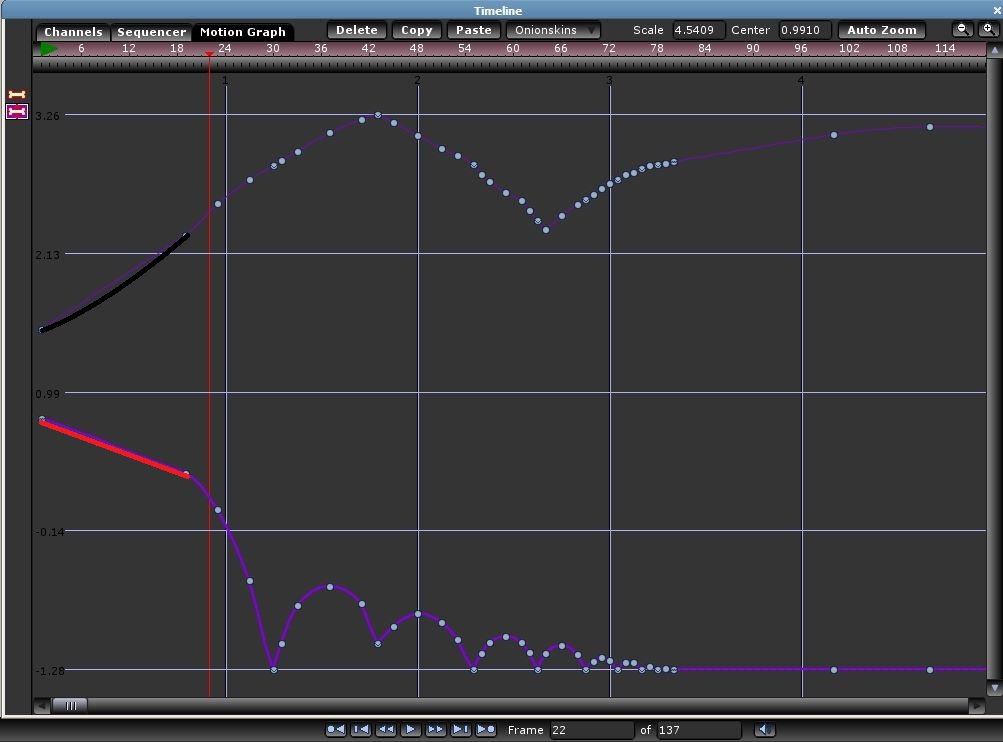This screenshot has height=742, width=1003.
Task: Click frame 114 on the time ruler
Action: [x=945, y=49]
